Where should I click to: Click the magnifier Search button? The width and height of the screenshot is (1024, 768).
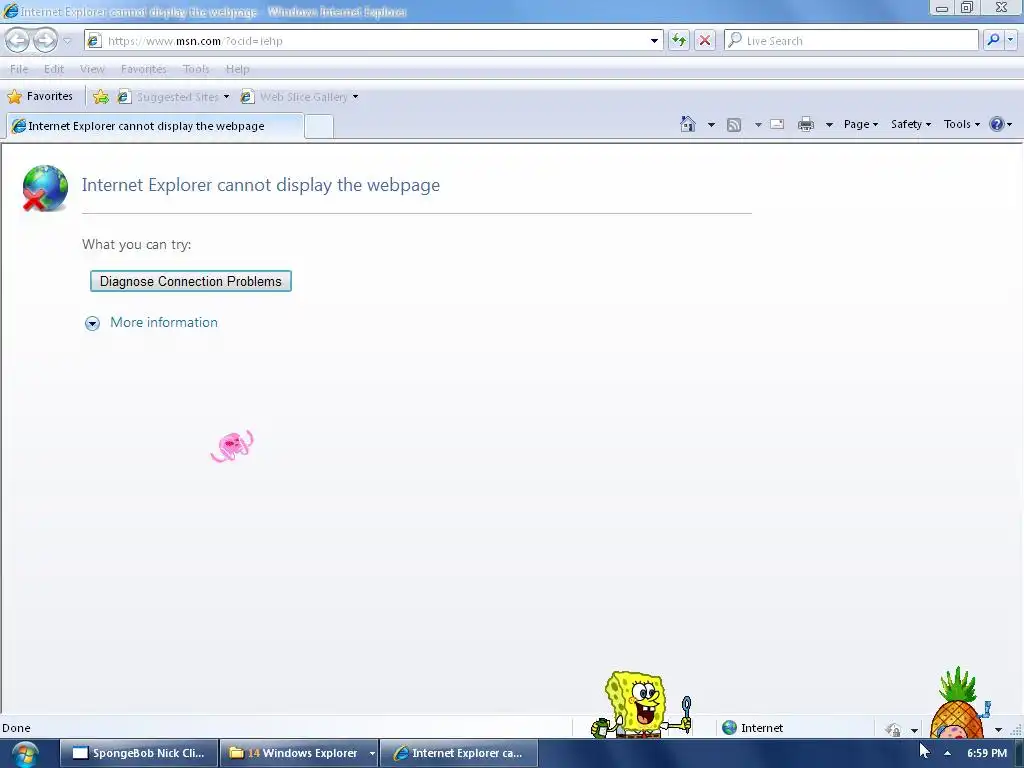click(x=993, y=40)
